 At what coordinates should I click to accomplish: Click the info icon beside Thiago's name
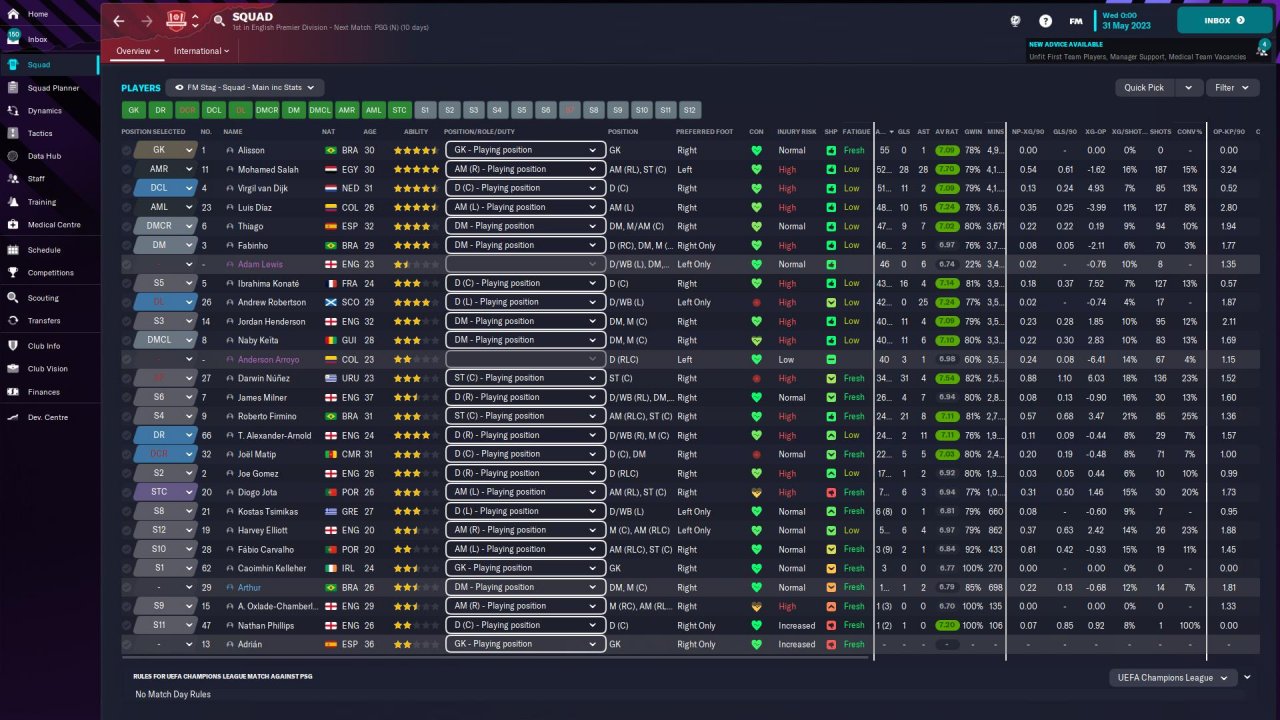pos(230,226)
